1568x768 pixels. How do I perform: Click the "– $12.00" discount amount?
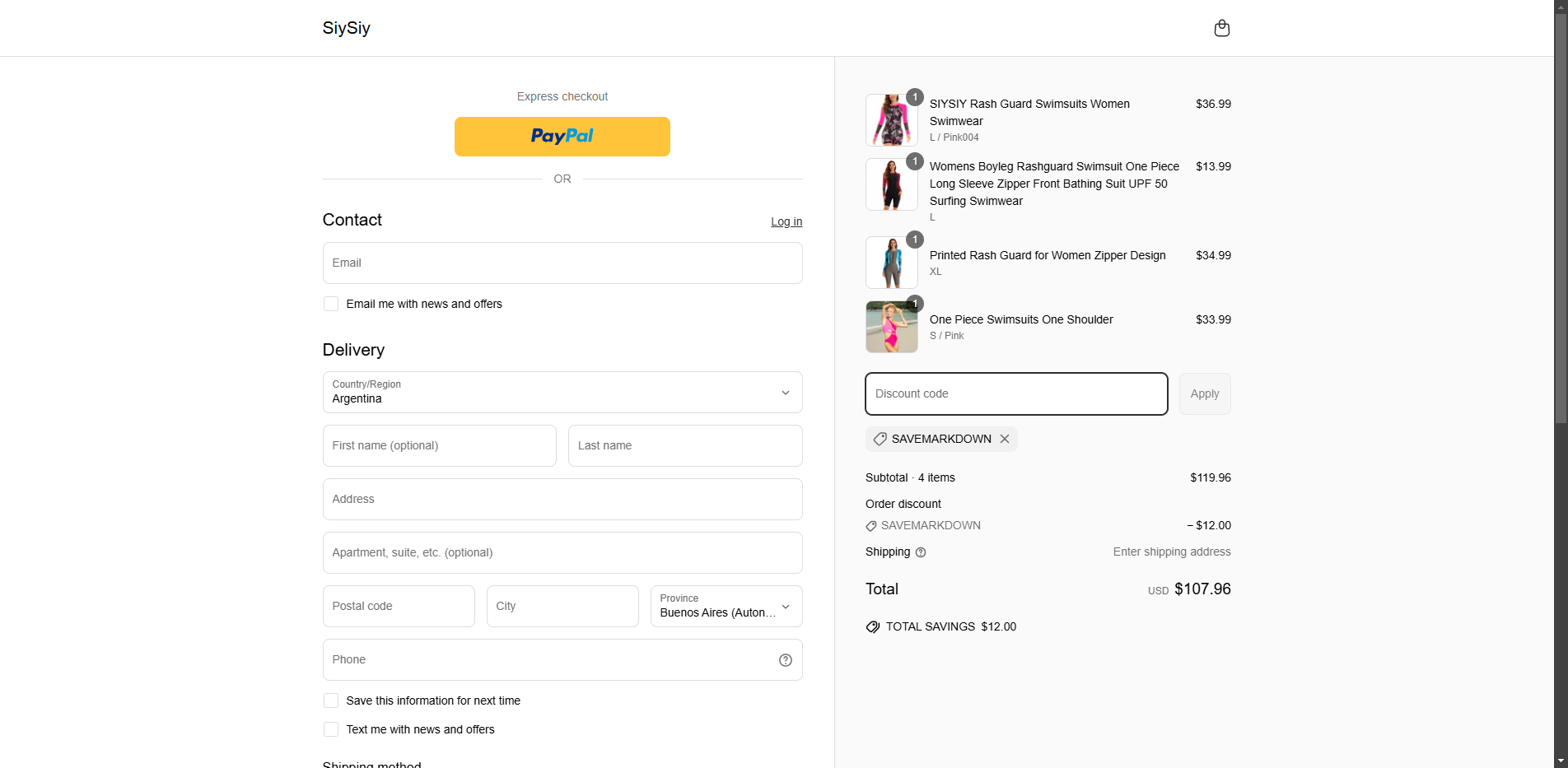tap(1209, 525)
